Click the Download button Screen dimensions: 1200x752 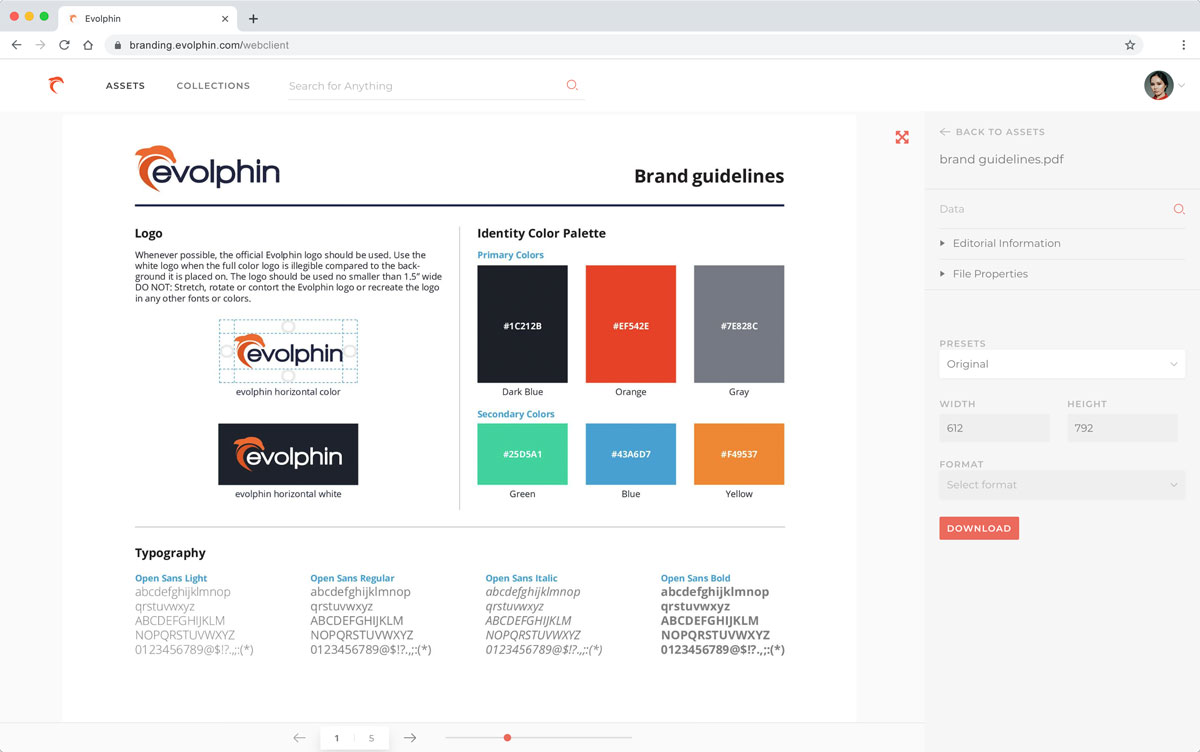tap(979, 528)
